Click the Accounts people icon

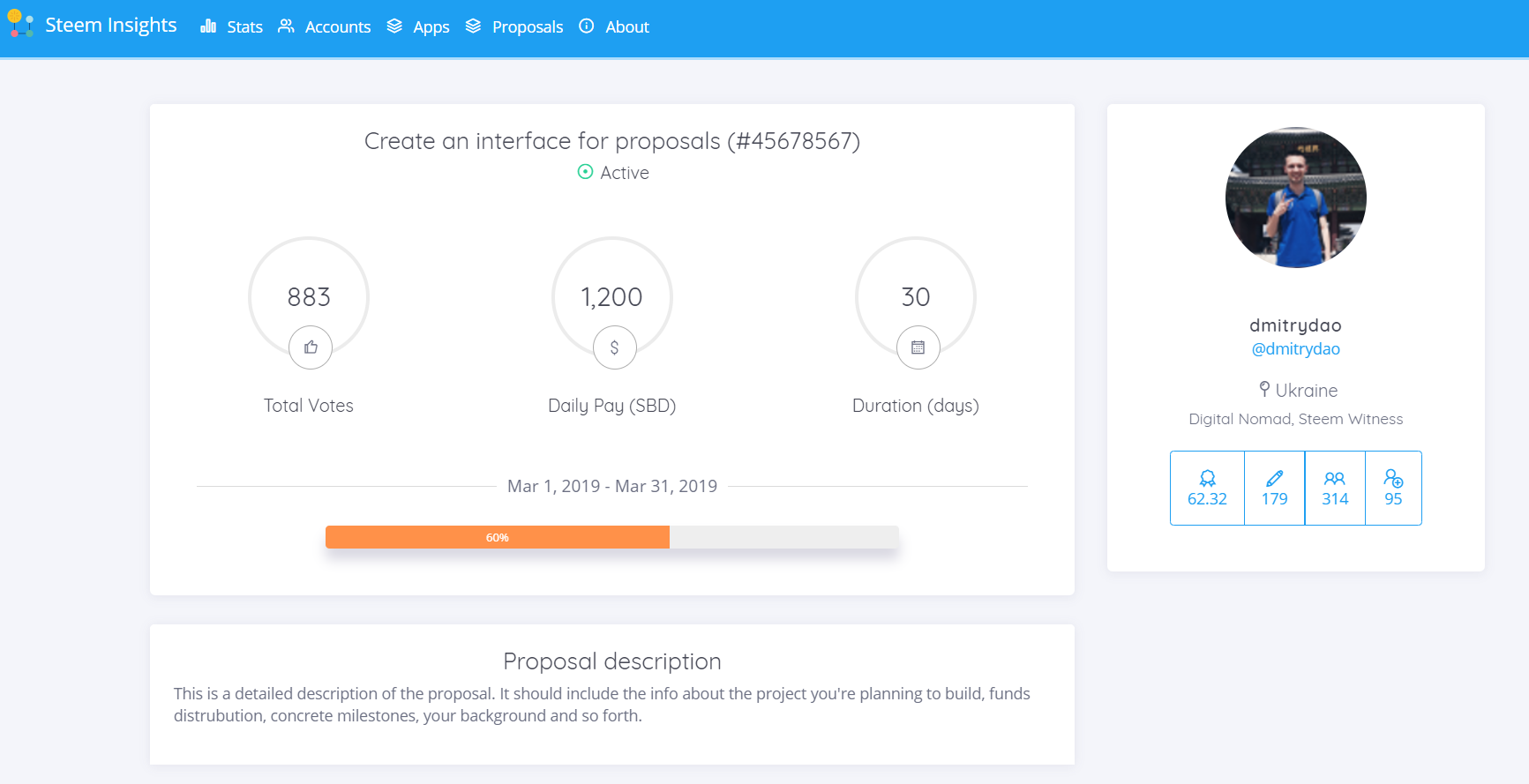tap(286, 26)
